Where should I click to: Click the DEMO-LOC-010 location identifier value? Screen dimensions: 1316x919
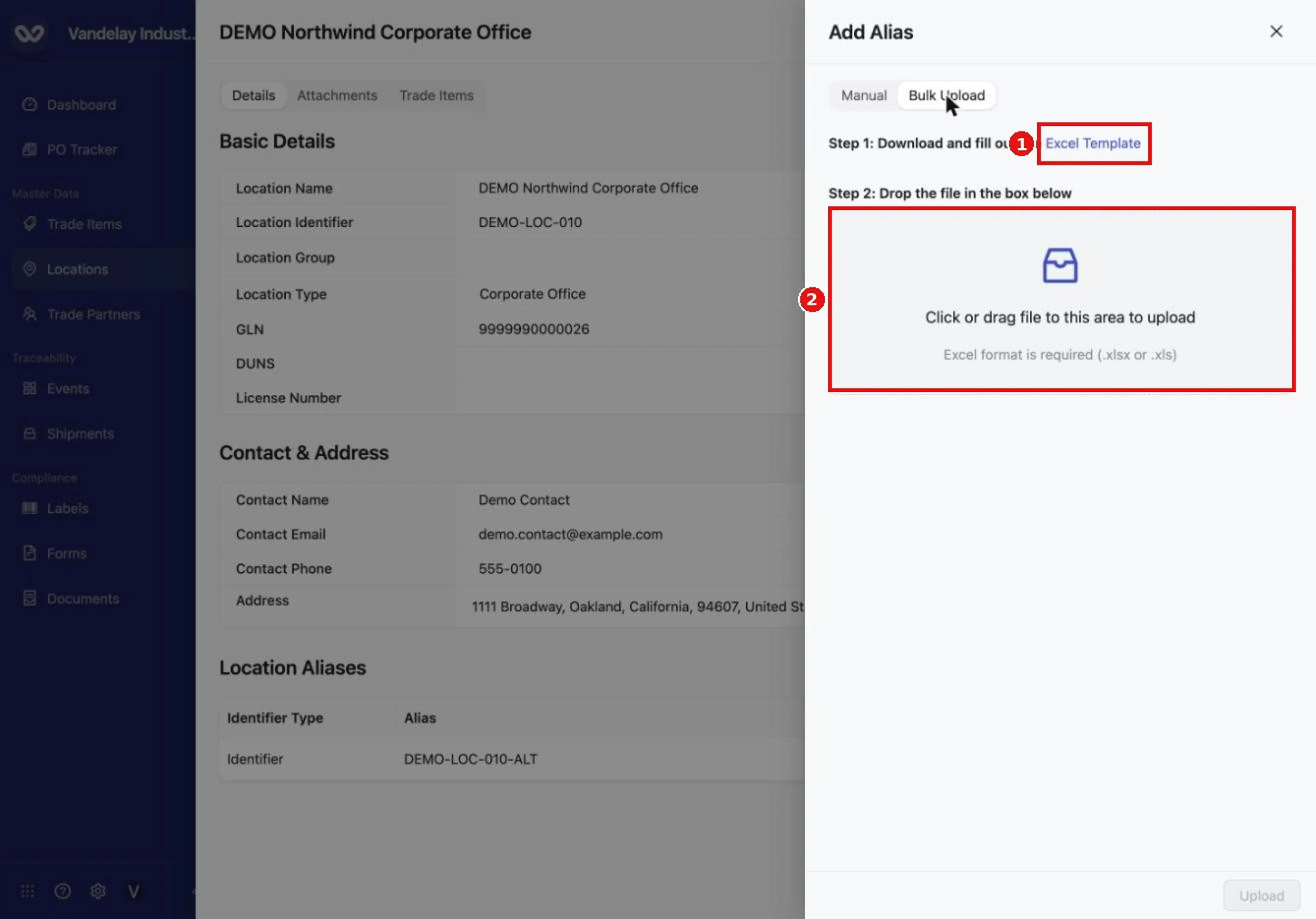click(x=530, y=222)
